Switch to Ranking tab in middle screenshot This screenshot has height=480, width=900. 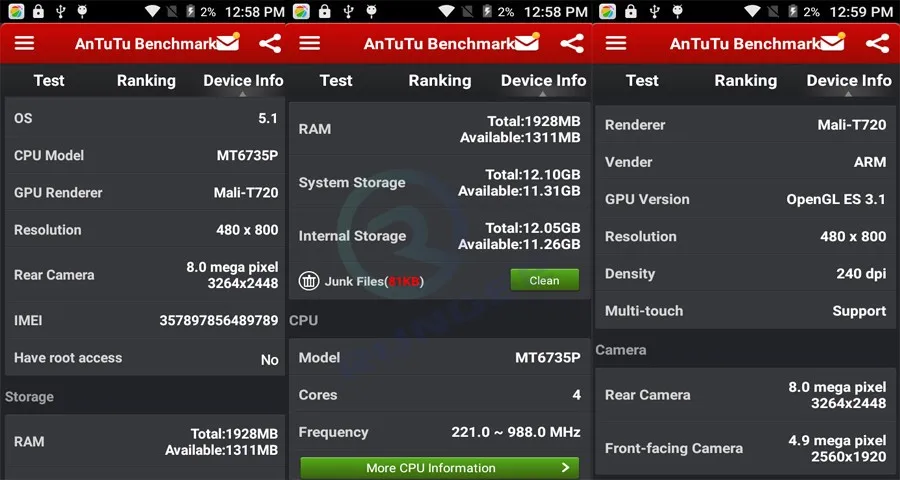click(440, 80)
